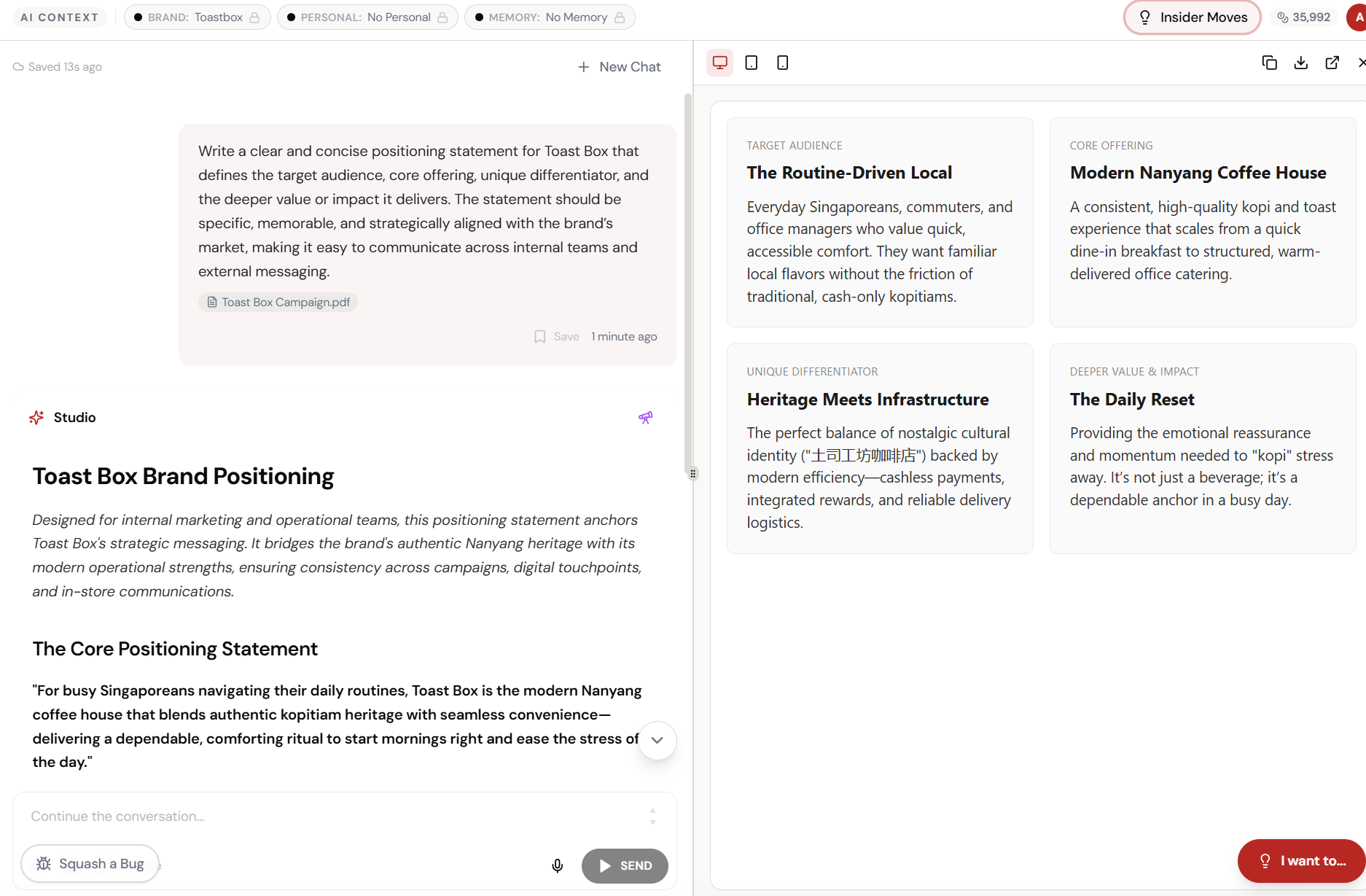This screenshot has height=896, width=1366.
Task: Open the Toast Box Campaign.pdf attachment
Action: pyautogui.click(x=278, y=302)
